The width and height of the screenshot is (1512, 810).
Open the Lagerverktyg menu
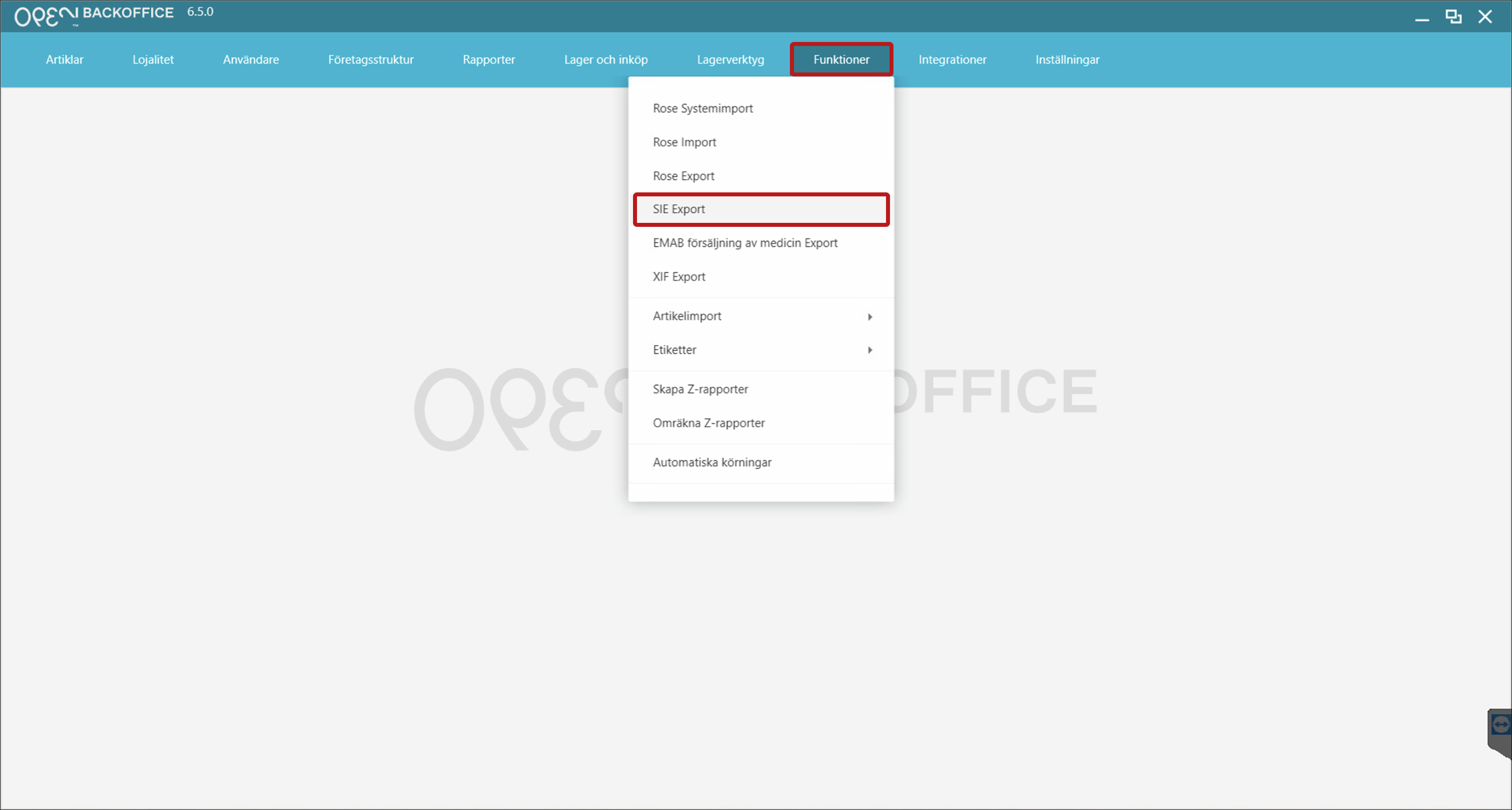tap(730, 59)
